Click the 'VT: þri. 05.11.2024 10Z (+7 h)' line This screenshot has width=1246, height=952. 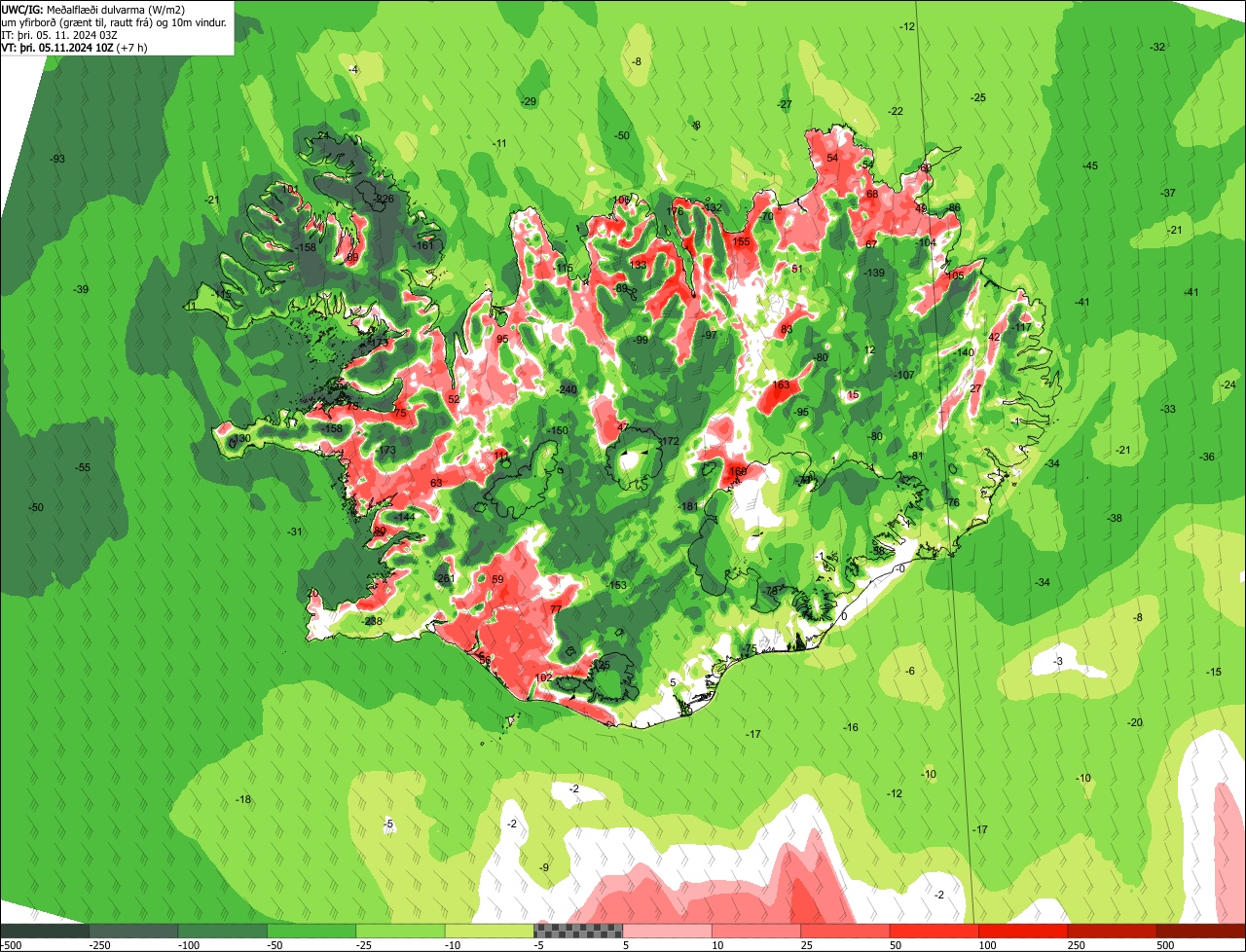point(75,48)
